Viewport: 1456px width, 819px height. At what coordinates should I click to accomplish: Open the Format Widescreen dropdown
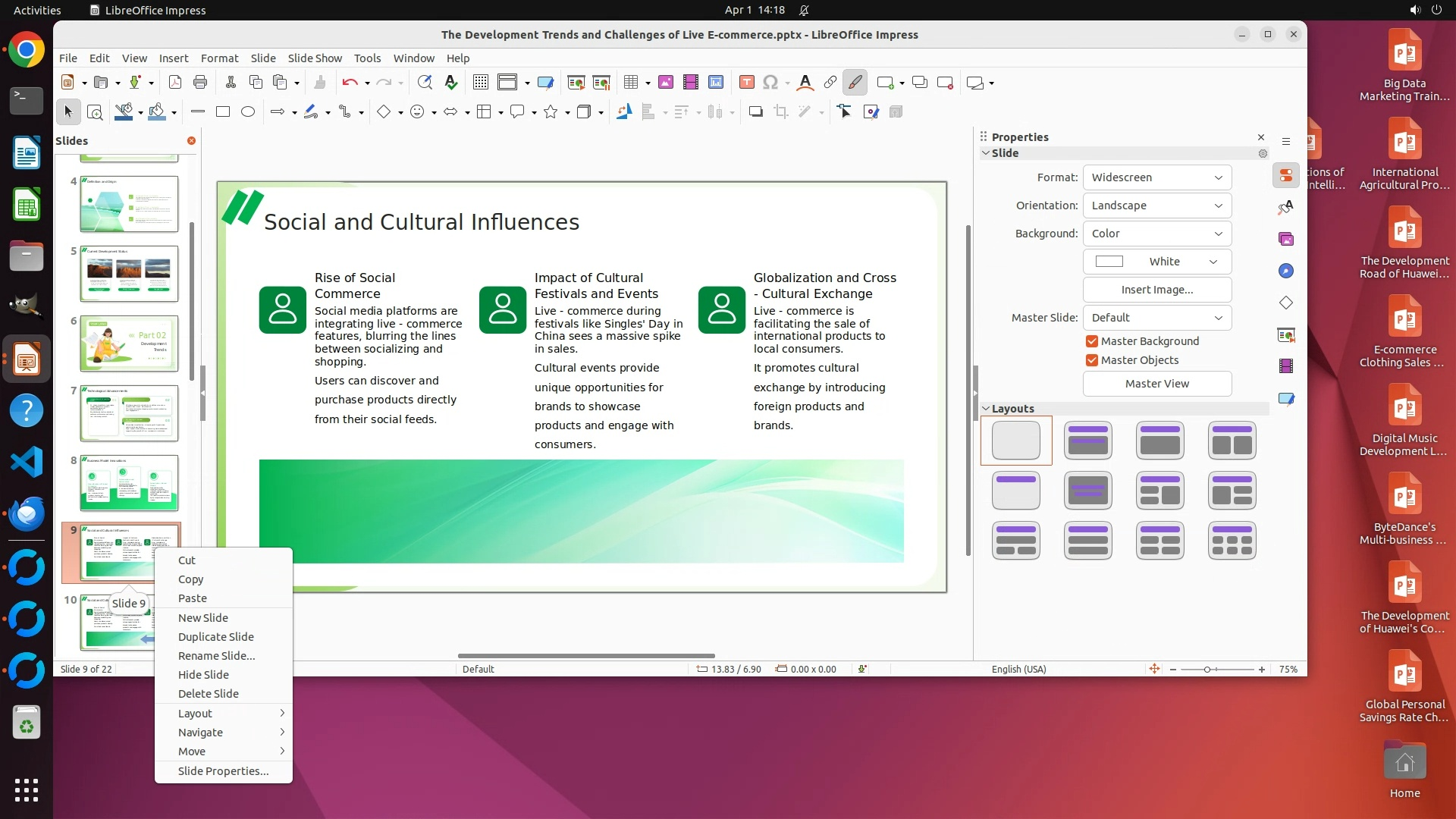[1156, 177]
